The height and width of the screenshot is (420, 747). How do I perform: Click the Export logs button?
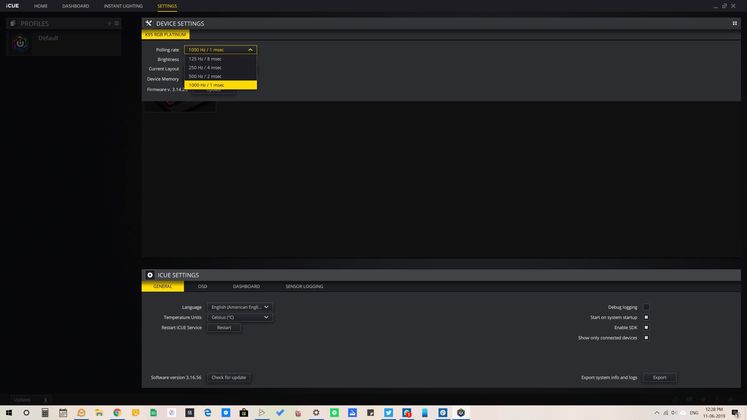tap(659, 378)
